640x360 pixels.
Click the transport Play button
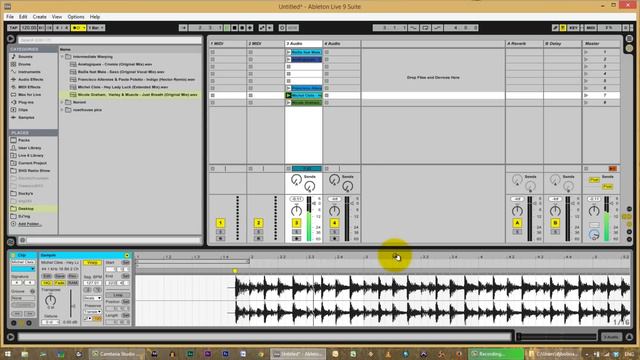point(227,28)
